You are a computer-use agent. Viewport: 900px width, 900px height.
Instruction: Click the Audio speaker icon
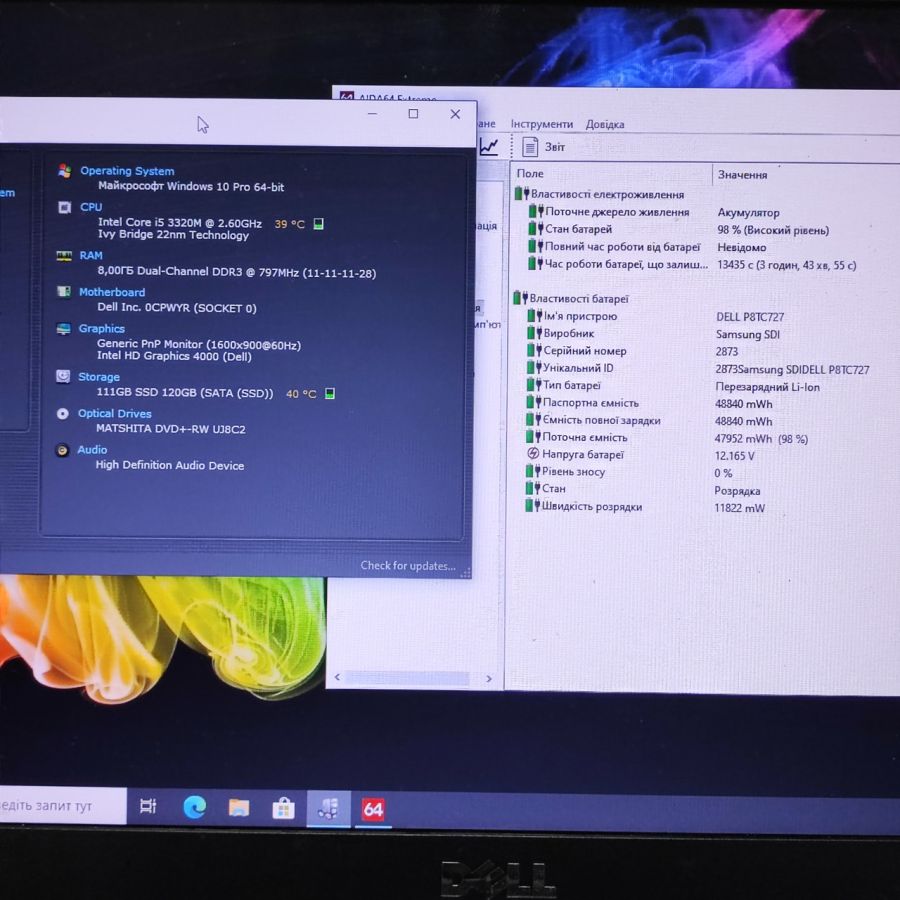point(62,450)
